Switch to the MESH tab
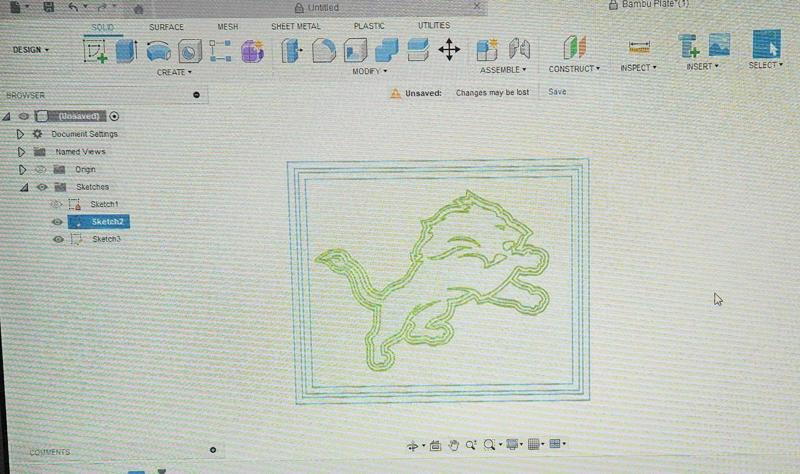 tap(228, 27)
